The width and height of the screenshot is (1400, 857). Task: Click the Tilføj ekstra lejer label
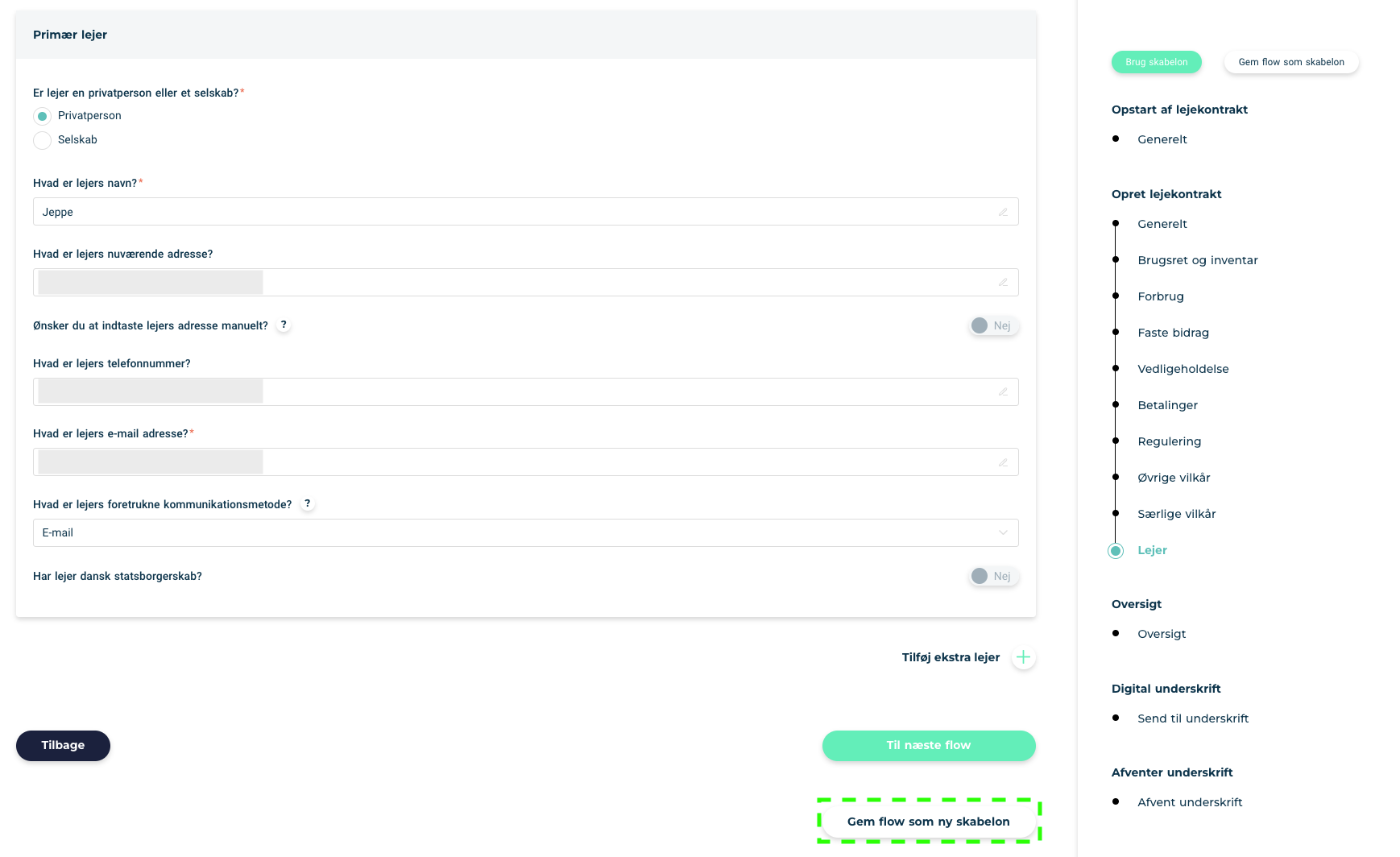pos(951,657)
